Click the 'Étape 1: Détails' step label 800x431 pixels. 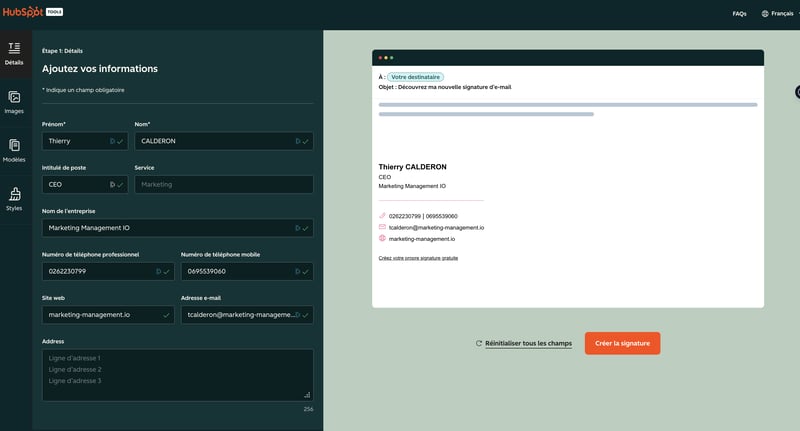pyautogui.click(x=62, y=51)
